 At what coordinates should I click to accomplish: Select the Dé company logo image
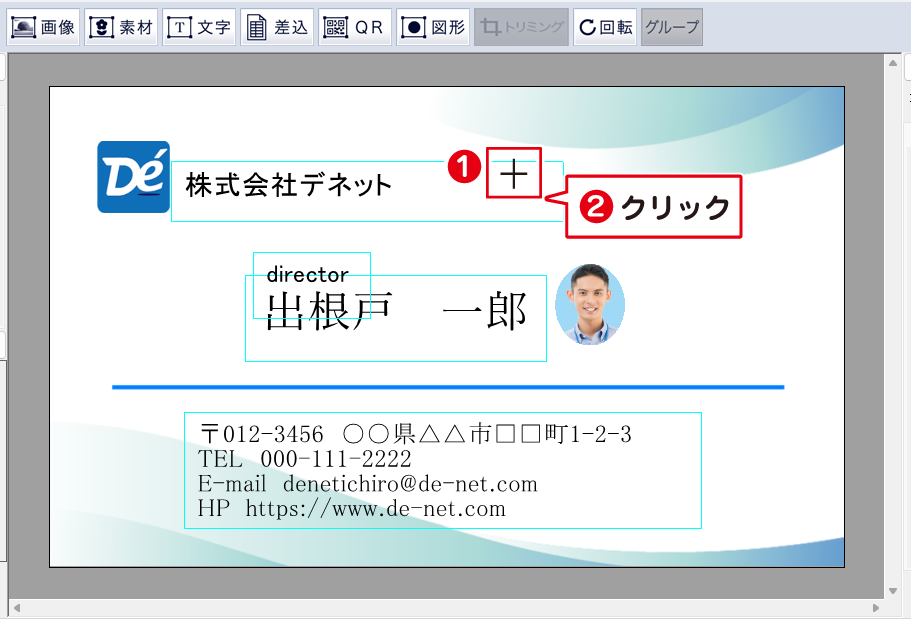point(134,177)
